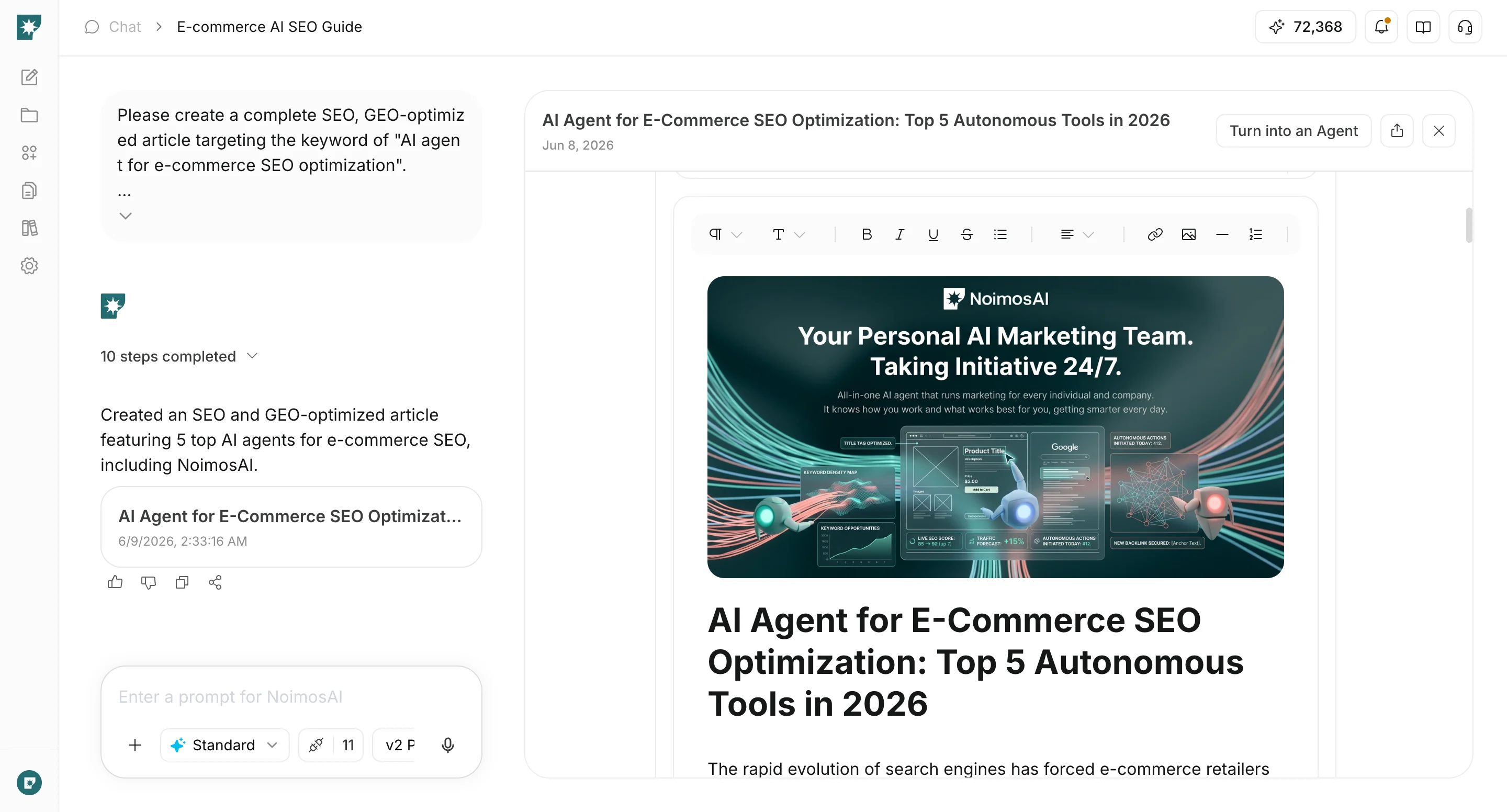
Task: Insert a horizontal rule
Action: 1222,234
